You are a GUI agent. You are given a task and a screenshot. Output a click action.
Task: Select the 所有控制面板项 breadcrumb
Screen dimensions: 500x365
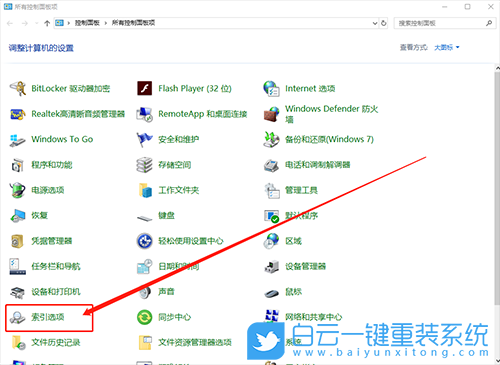pos(133,23)
